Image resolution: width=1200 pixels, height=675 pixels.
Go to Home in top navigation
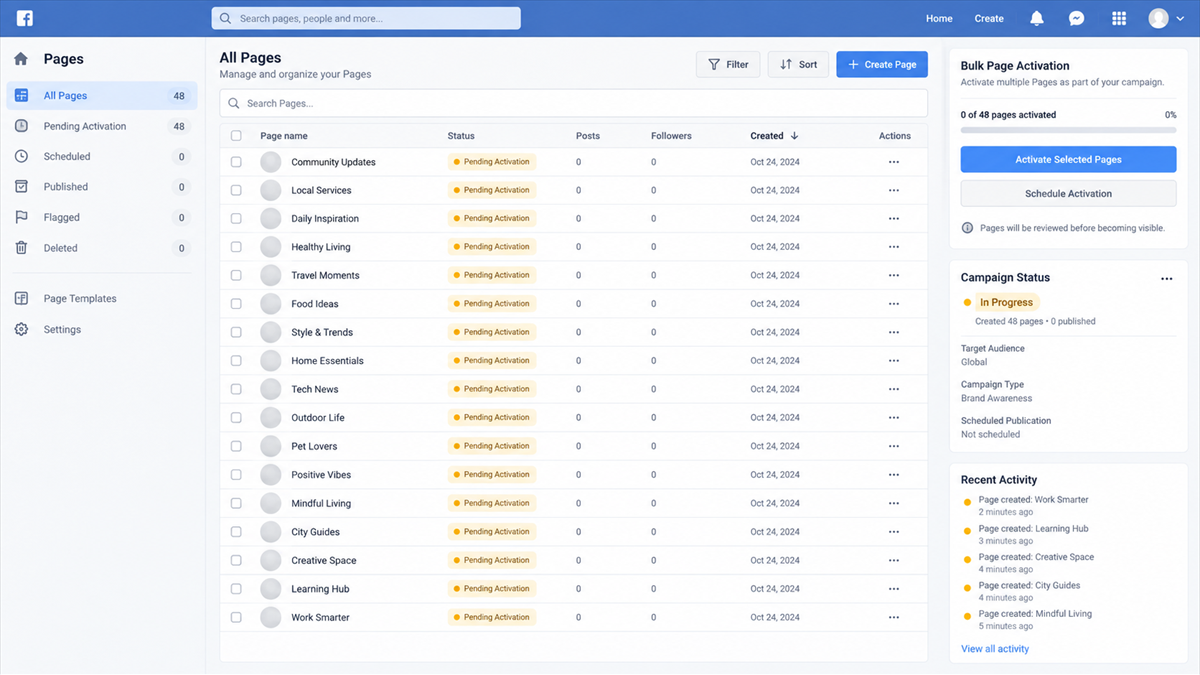tap(939, 18)
